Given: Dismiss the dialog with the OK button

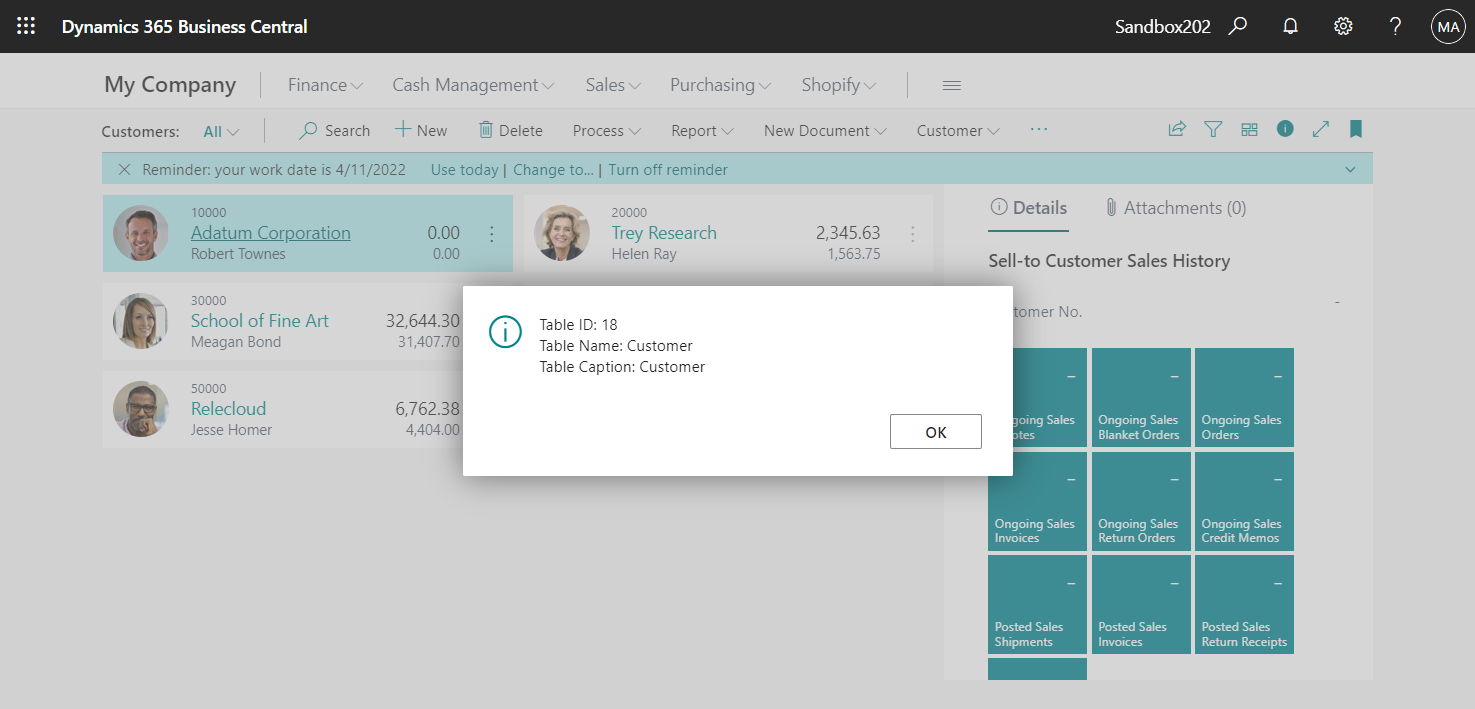Looking at the screenshot, I should click(935, 431).
